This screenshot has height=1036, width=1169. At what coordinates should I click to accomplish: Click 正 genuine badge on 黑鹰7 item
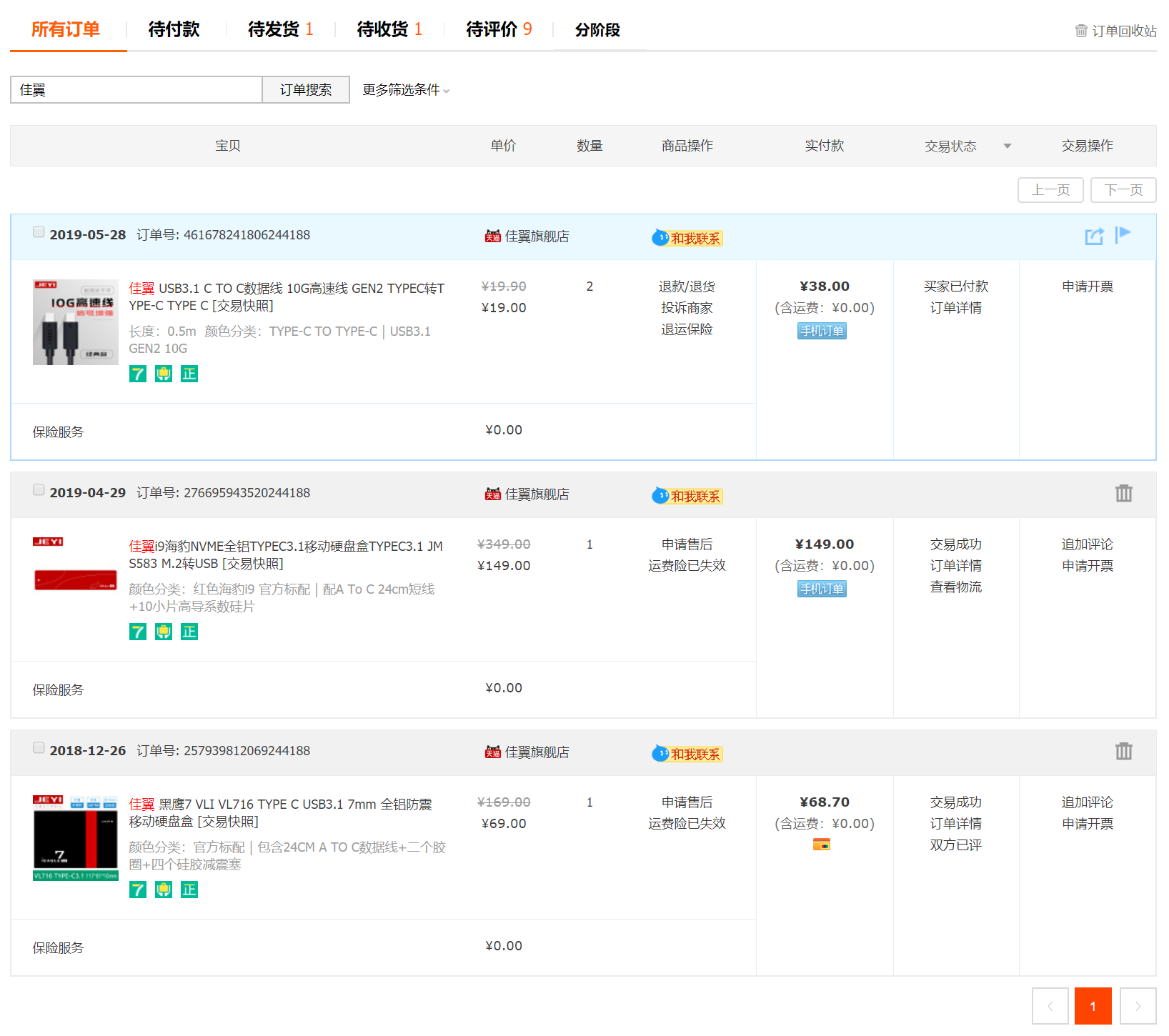189,890
